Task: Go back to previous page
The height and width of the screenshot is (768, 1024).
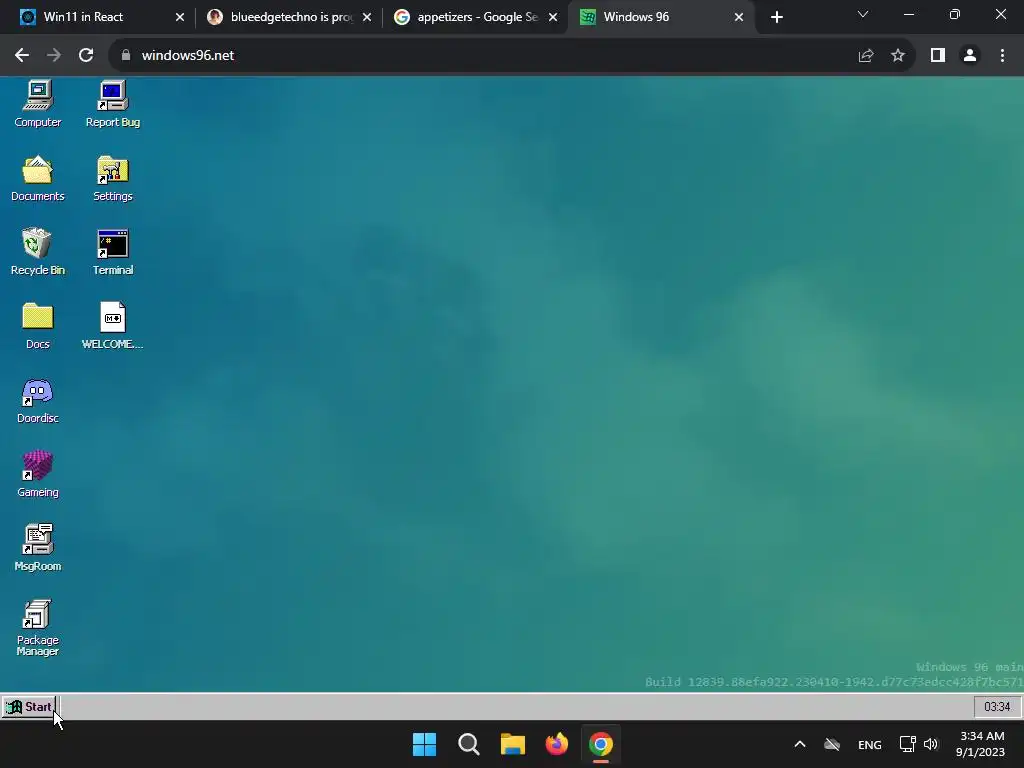Action: point(22,56)
